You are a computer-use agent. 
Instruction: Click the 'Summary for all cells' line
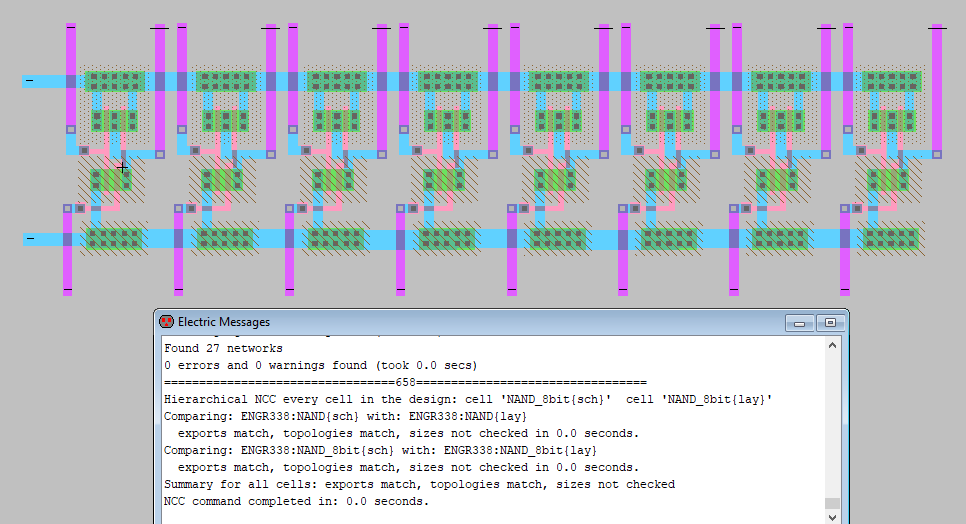pos(420,485)
